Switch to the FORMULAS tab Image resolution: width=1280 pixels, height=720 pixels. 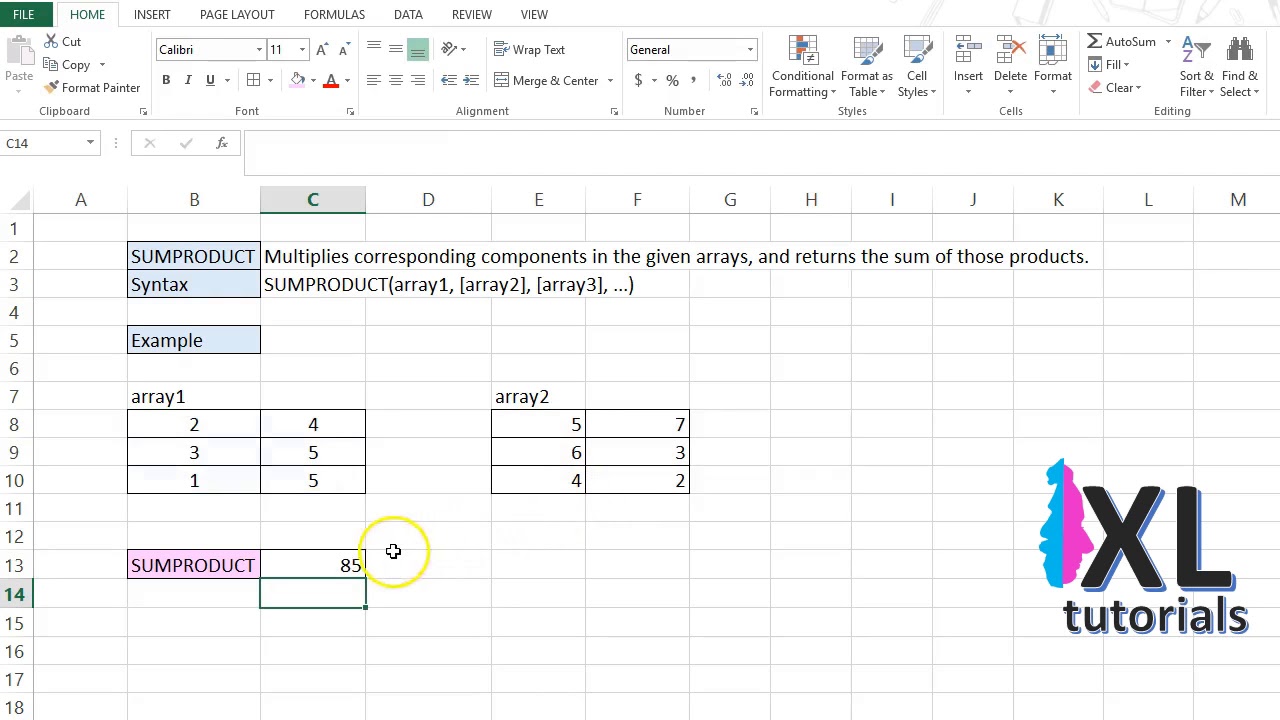tap(334, 14)
